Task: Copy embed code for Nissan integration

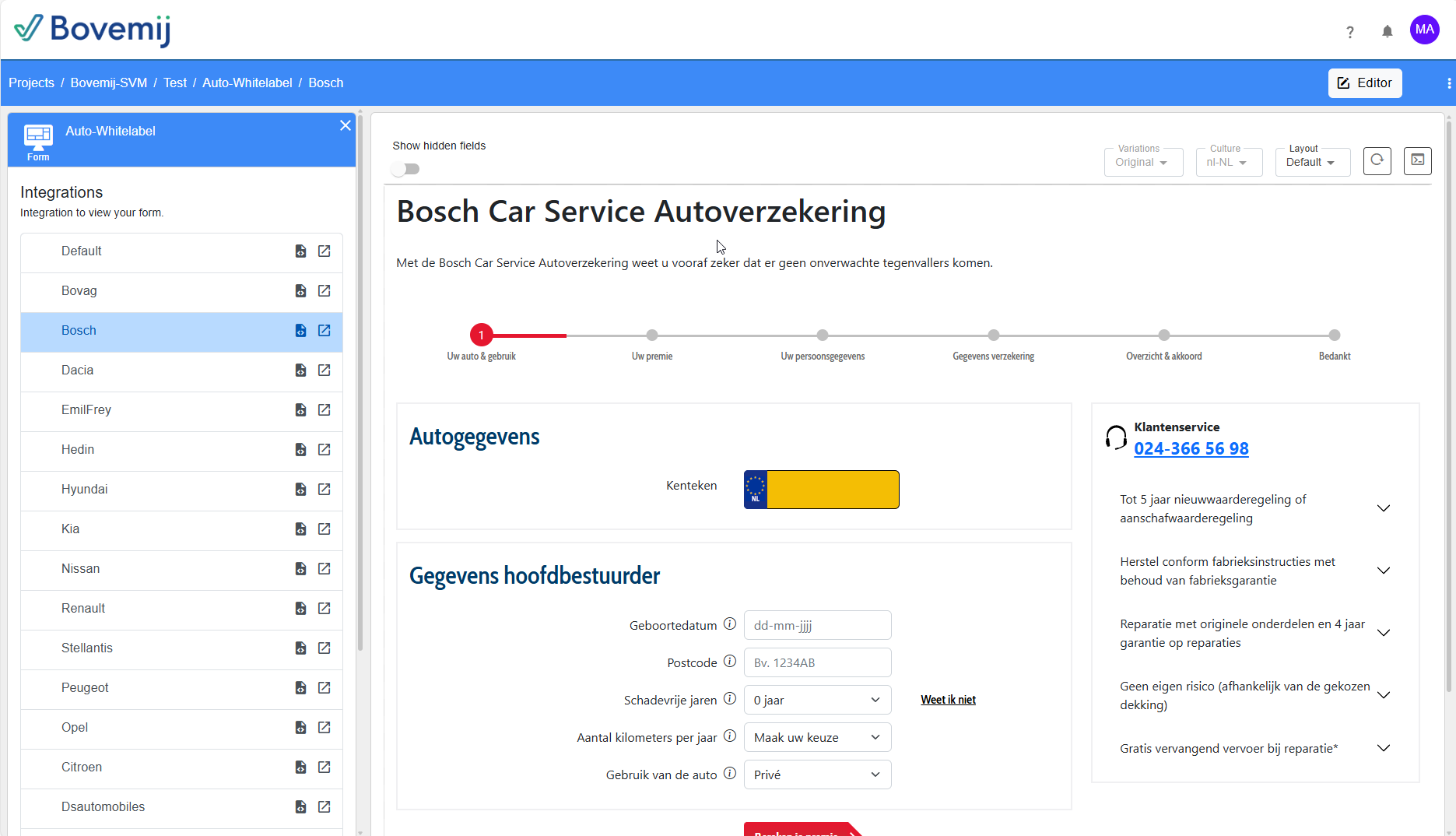Action: (x=300, y=568)
